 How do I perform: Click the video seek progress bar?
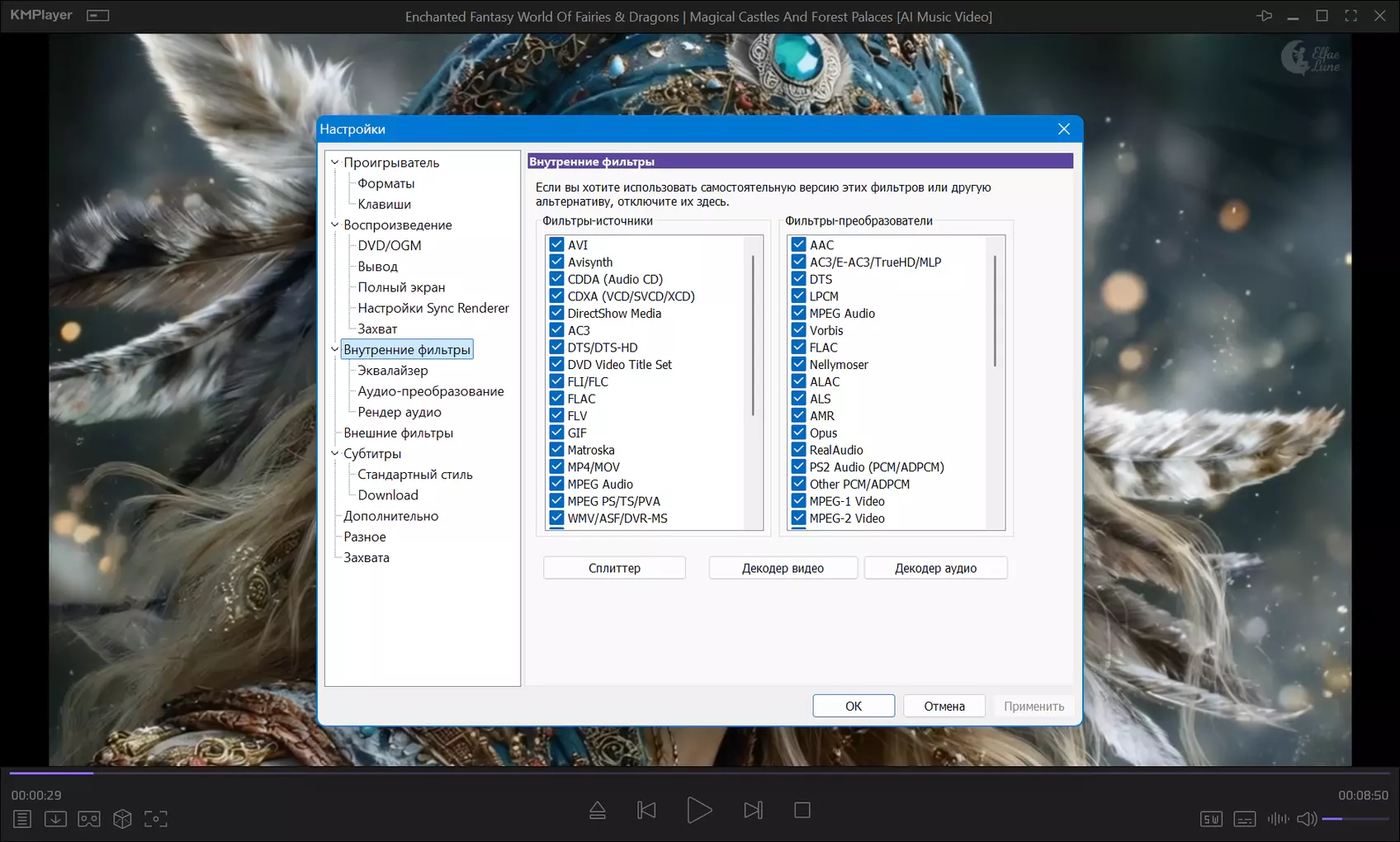(x=700, y=773)
